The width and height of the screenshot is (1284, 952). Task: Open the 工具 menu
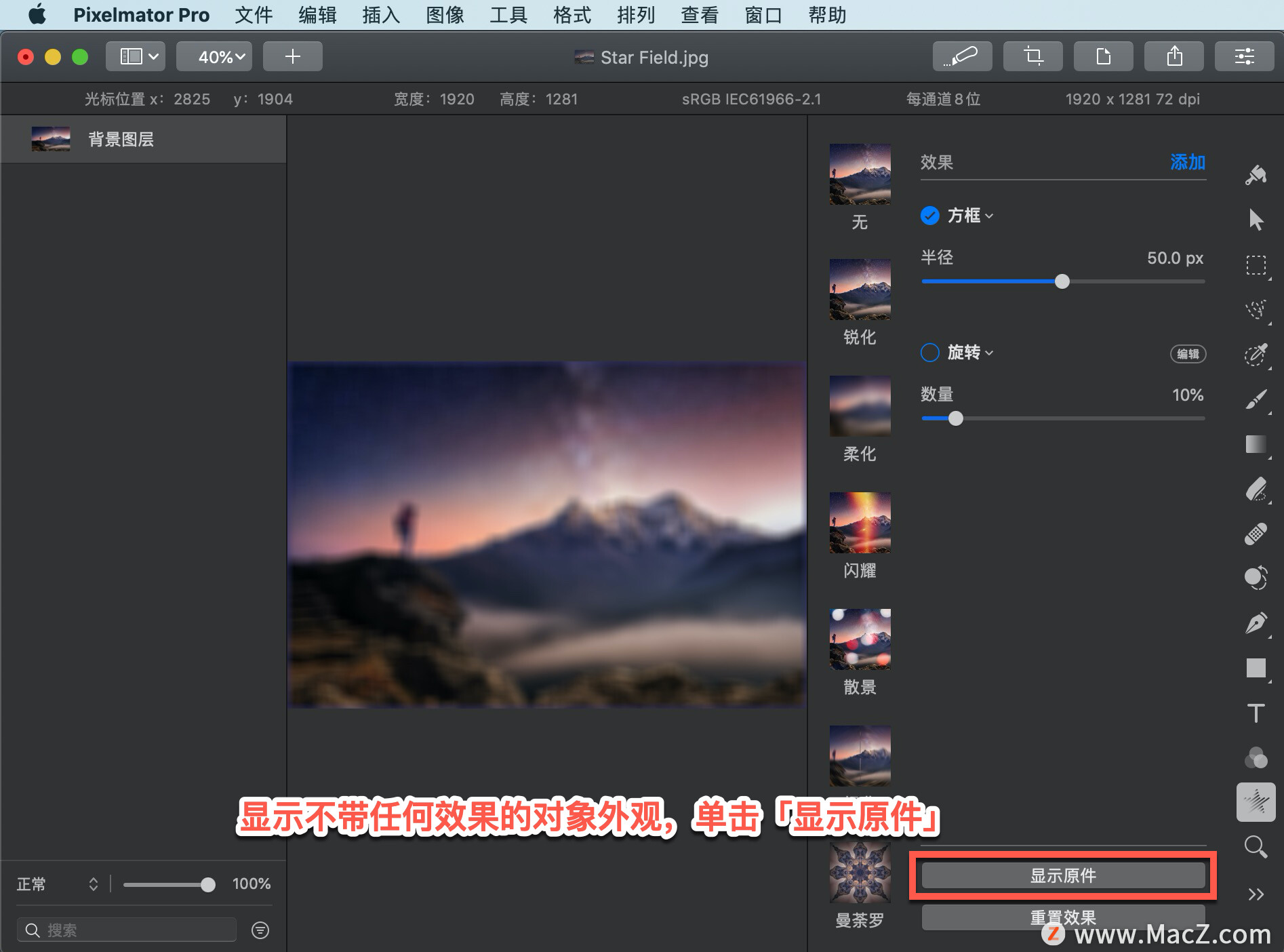click(509, 14)
